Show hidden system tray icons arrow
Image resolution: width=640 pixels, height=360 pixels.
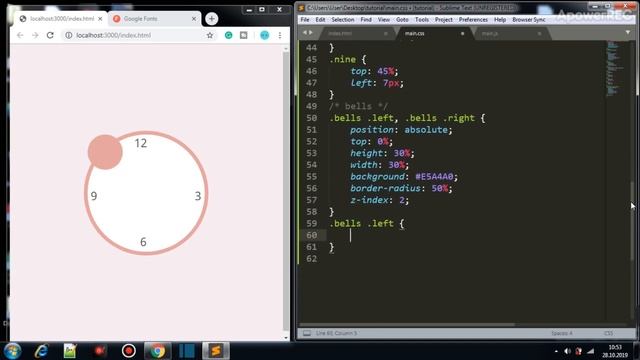(x=556, y=351)
